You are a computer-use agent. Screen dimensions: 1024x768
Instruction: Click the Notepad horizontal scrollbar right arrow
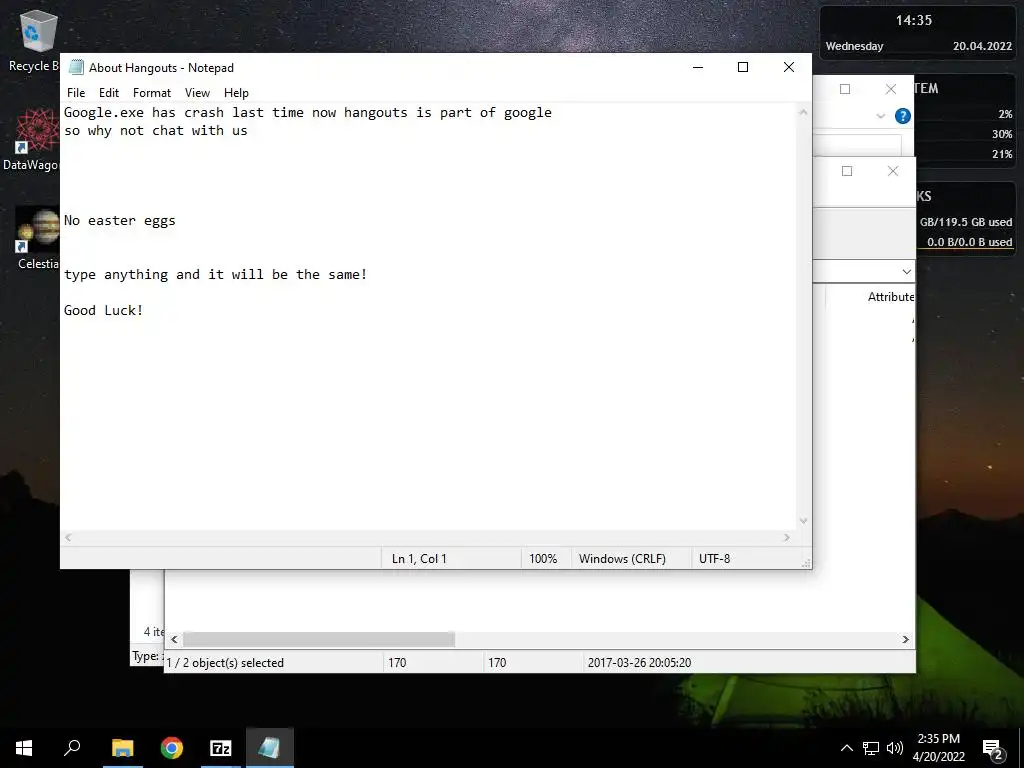787,537
